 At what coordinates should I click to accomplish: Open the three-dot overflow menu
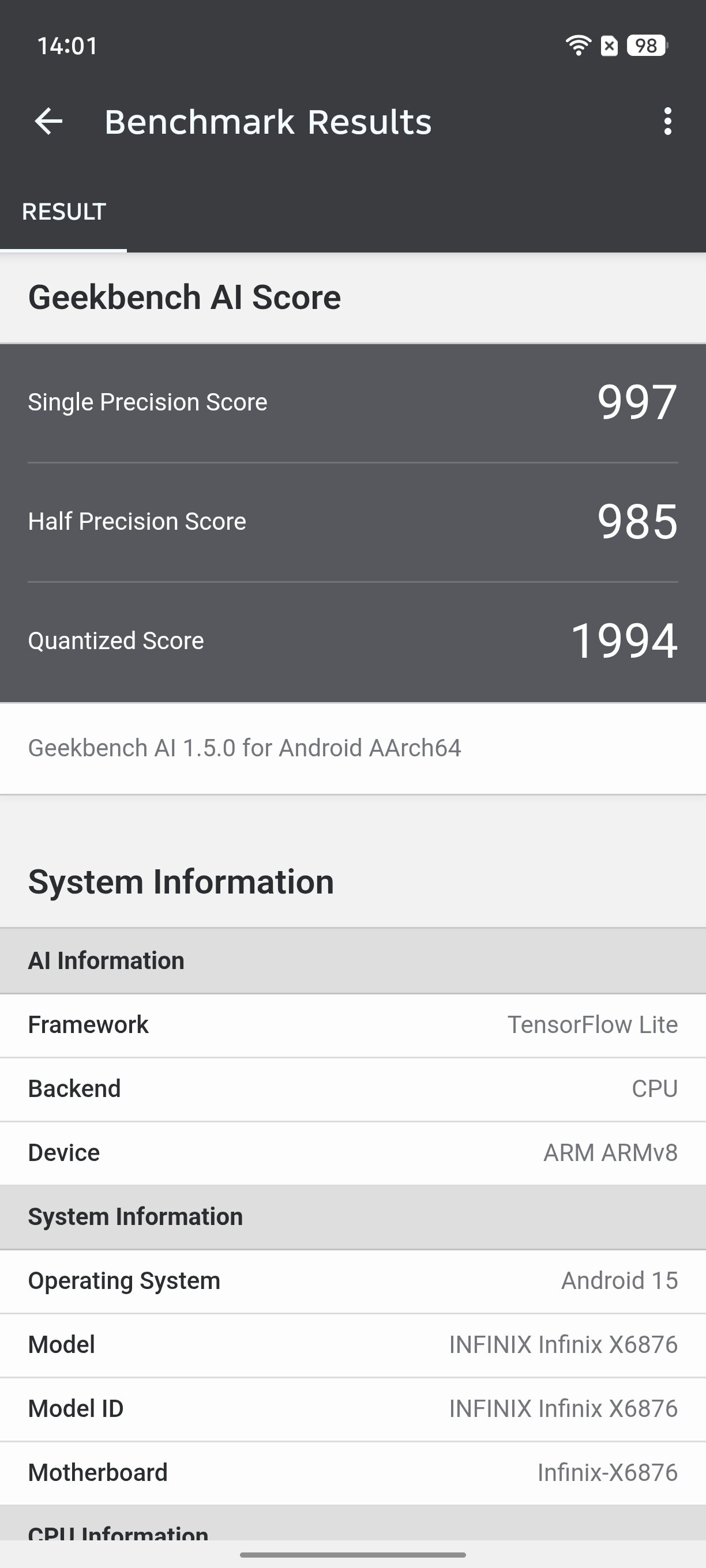point(667,121)
